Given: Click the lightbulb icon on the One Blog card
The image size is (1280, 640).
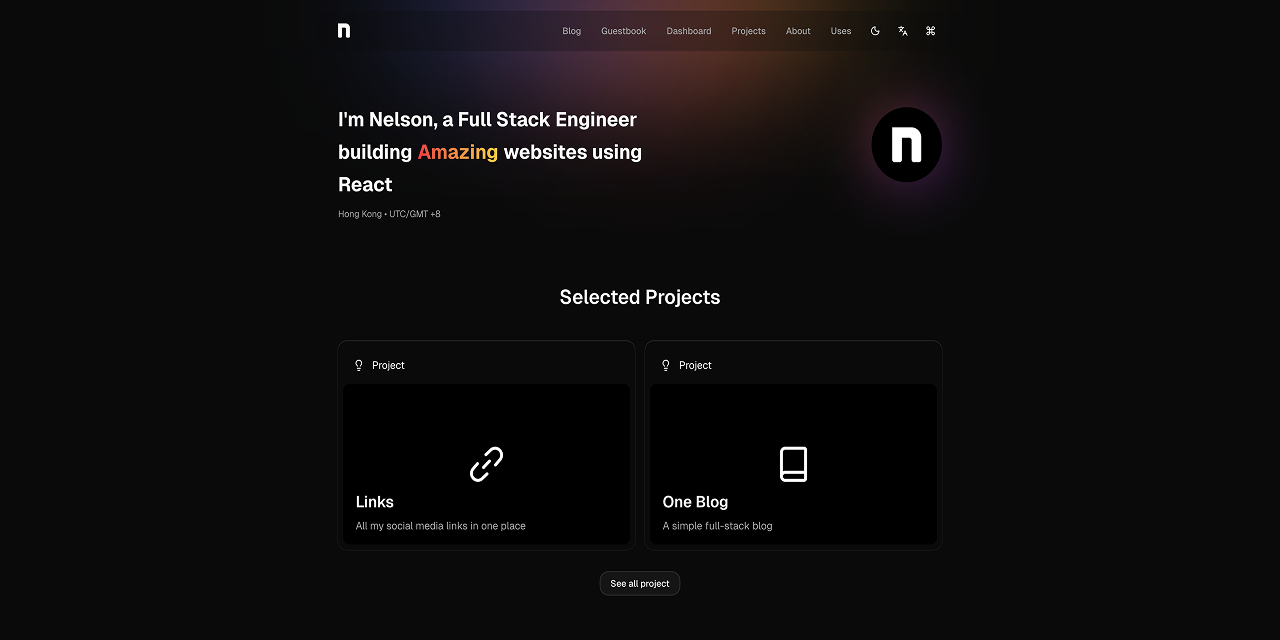Looking at the screenshot, I should point(666,365).
